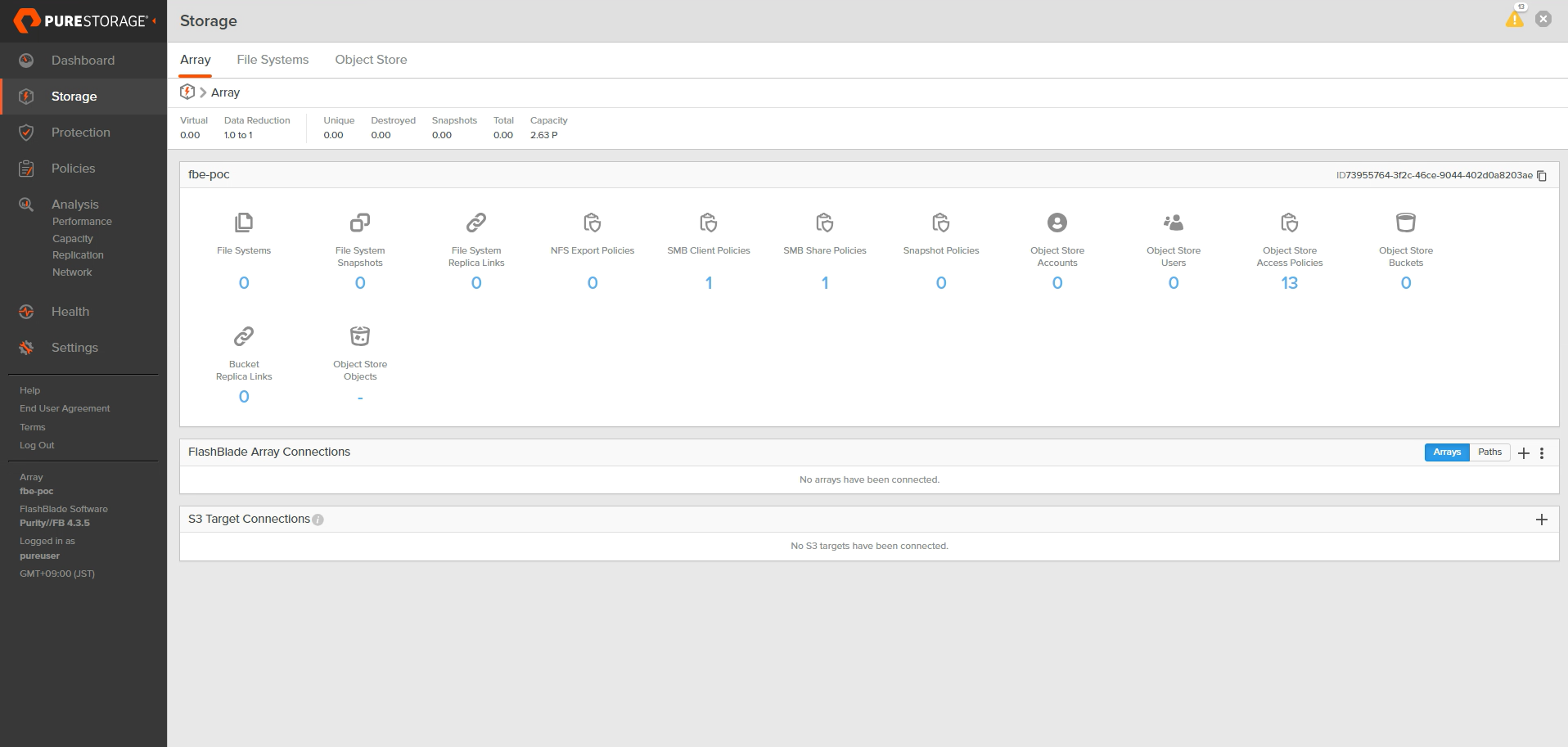Click the pureuser username text
The image size is (1568, 747).
coord(39,556)
